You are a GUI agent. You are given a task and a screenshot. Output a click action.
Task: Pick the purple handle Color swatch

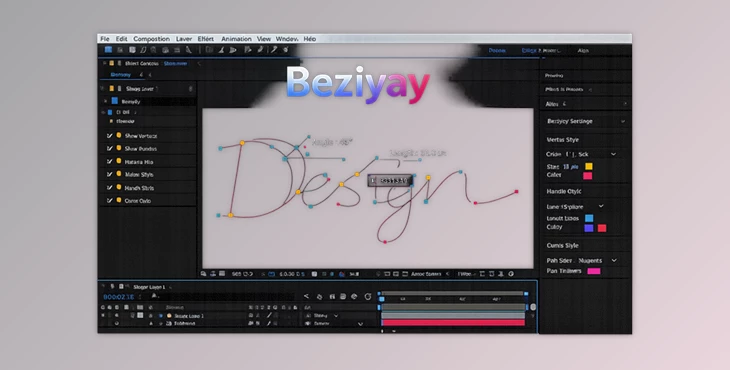click(x=588, y=228)
